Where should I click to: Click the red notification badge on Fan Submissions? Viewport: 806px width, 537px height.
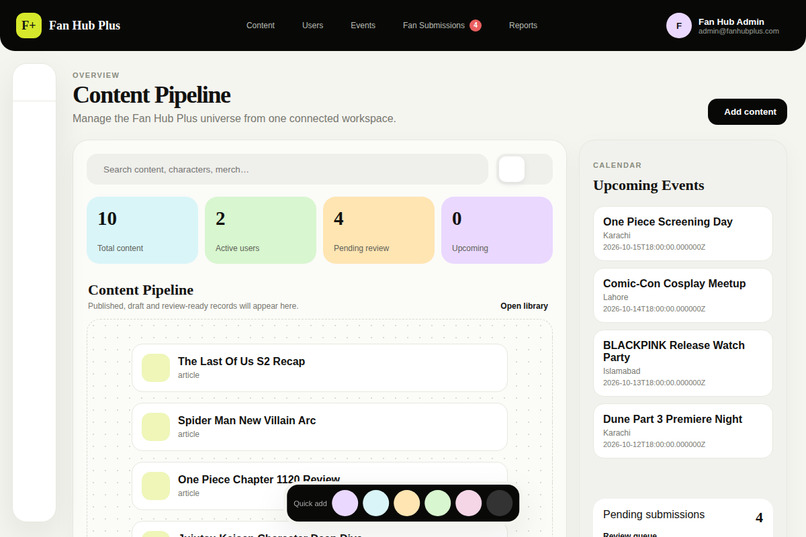[x=475, y=25]
